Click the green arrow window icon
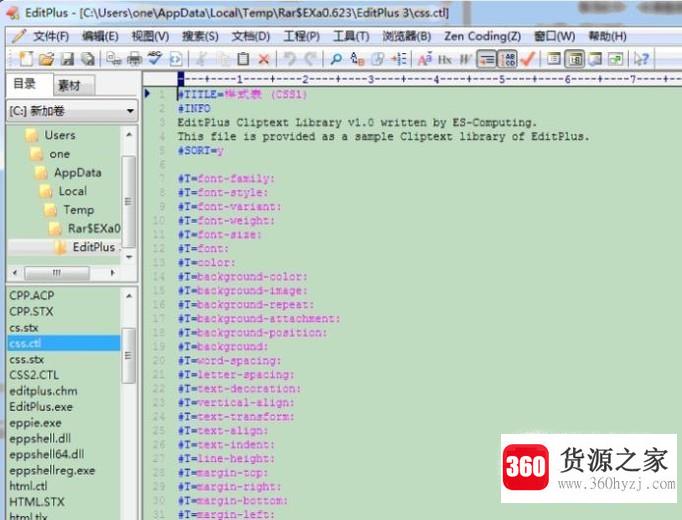 tap(615, 59)
